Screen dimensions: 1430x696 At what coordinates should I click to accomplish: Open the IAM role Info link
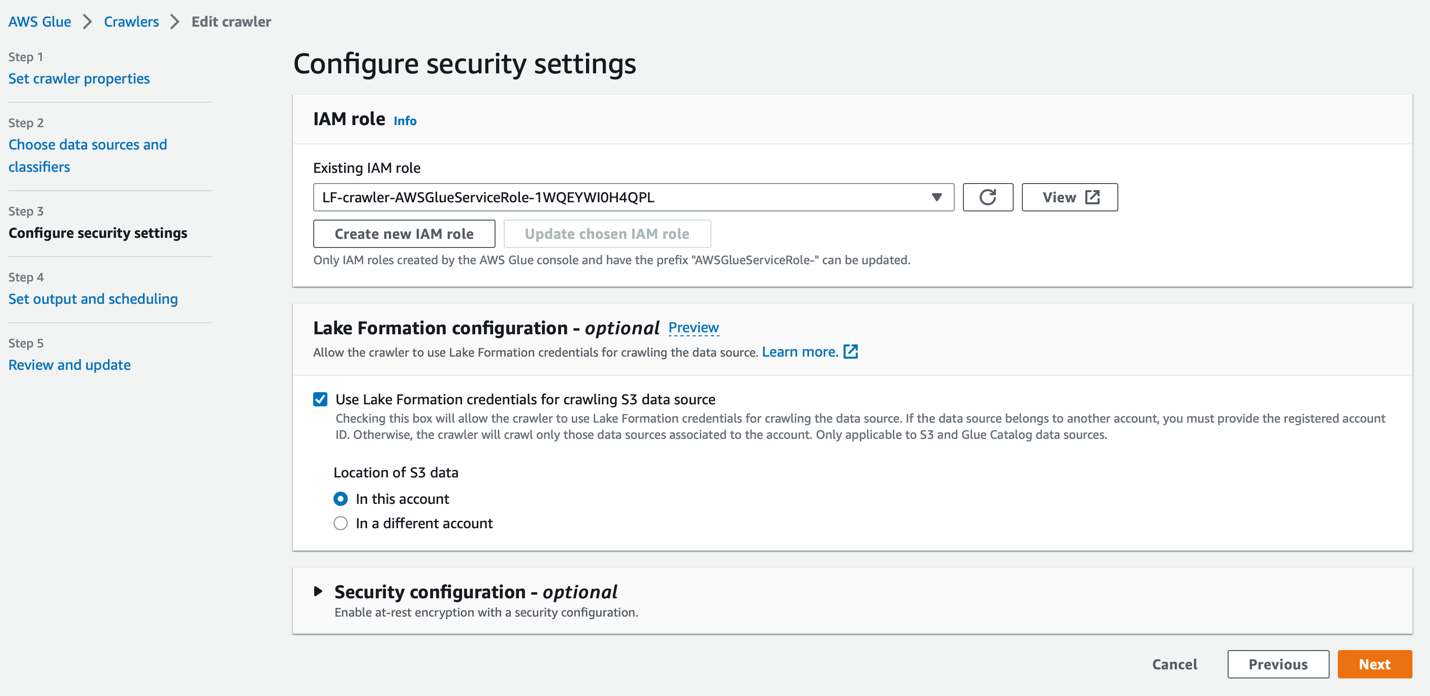[405, 121]
